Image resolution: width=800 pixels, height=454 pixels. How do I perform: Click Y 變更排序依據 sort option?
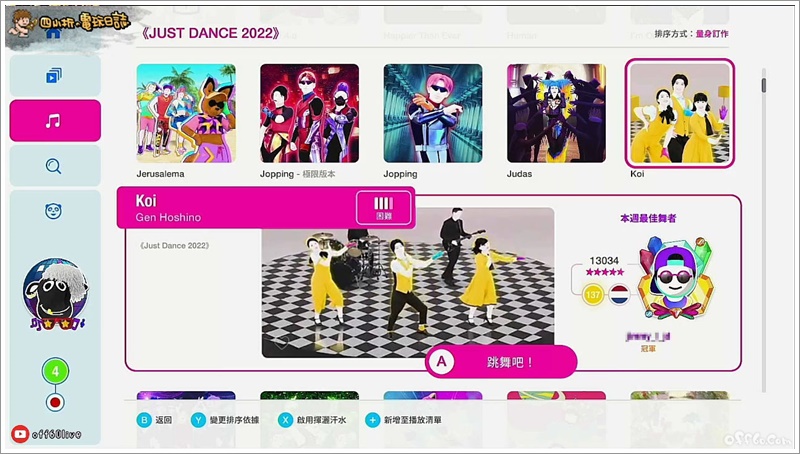pyautogui.click(x=225, y=420)
